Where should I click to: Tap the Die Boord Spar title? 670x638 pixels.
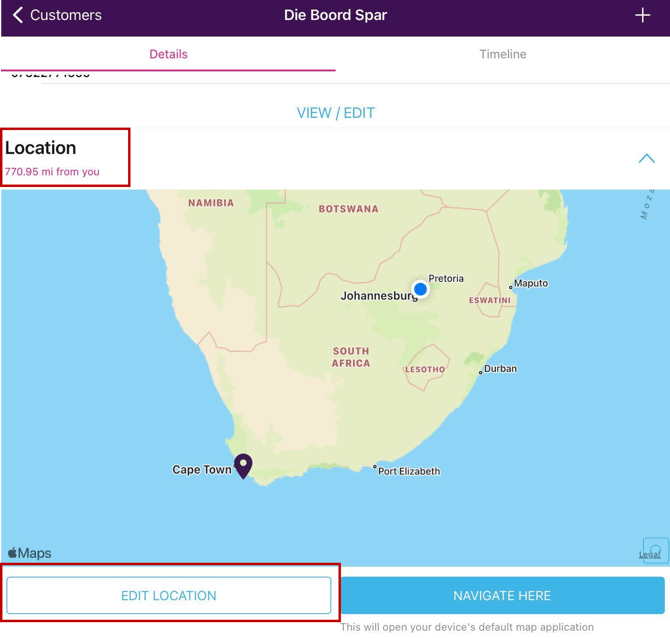pos(335,15)
